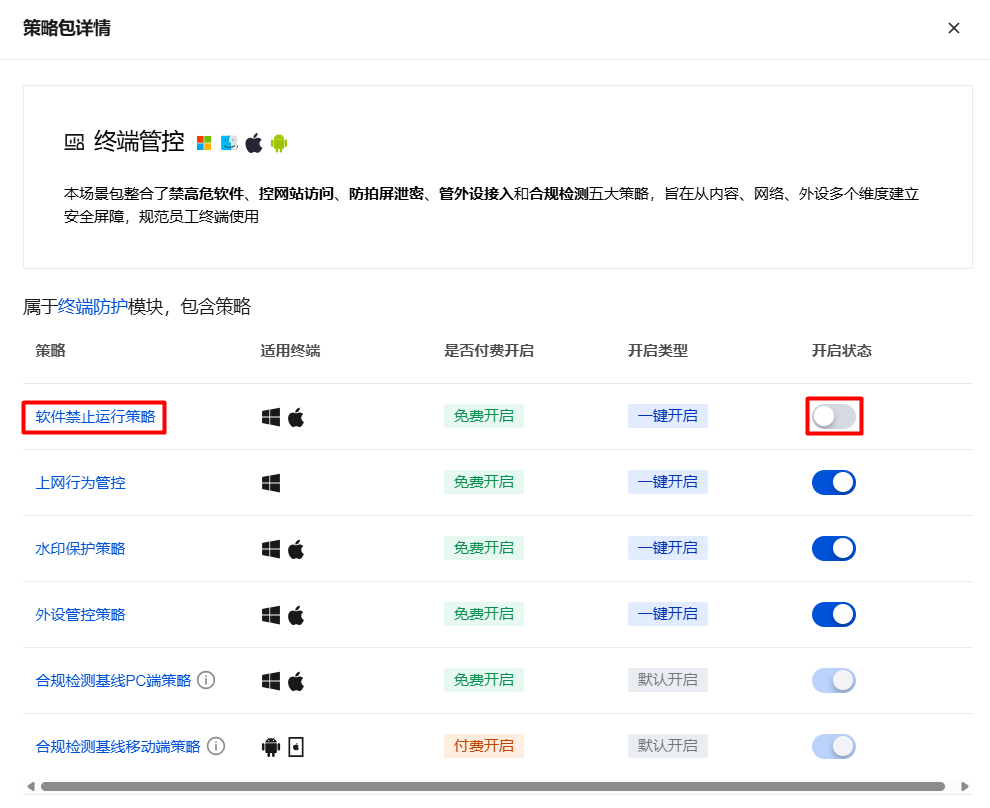
Task: Click the horizontal scrollbar right arrow
Action: 964,786
